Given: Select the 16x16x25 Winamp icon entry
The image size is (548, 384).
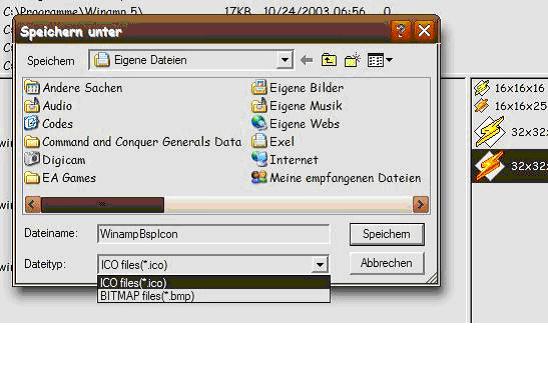Looking at the screenshot, I should point(510,106).
